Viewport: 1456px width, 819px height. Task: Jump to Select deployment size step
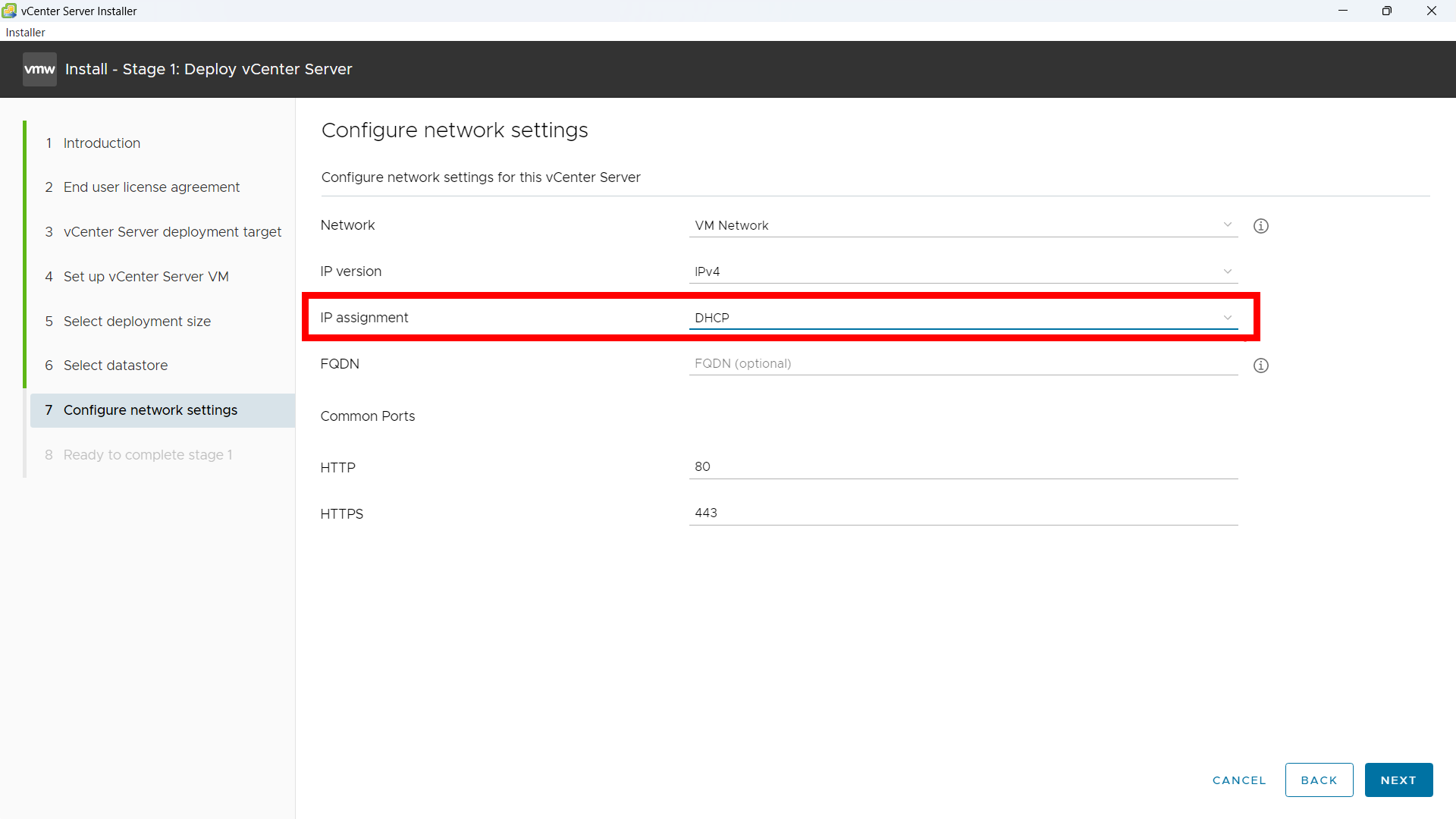point(136,322)
